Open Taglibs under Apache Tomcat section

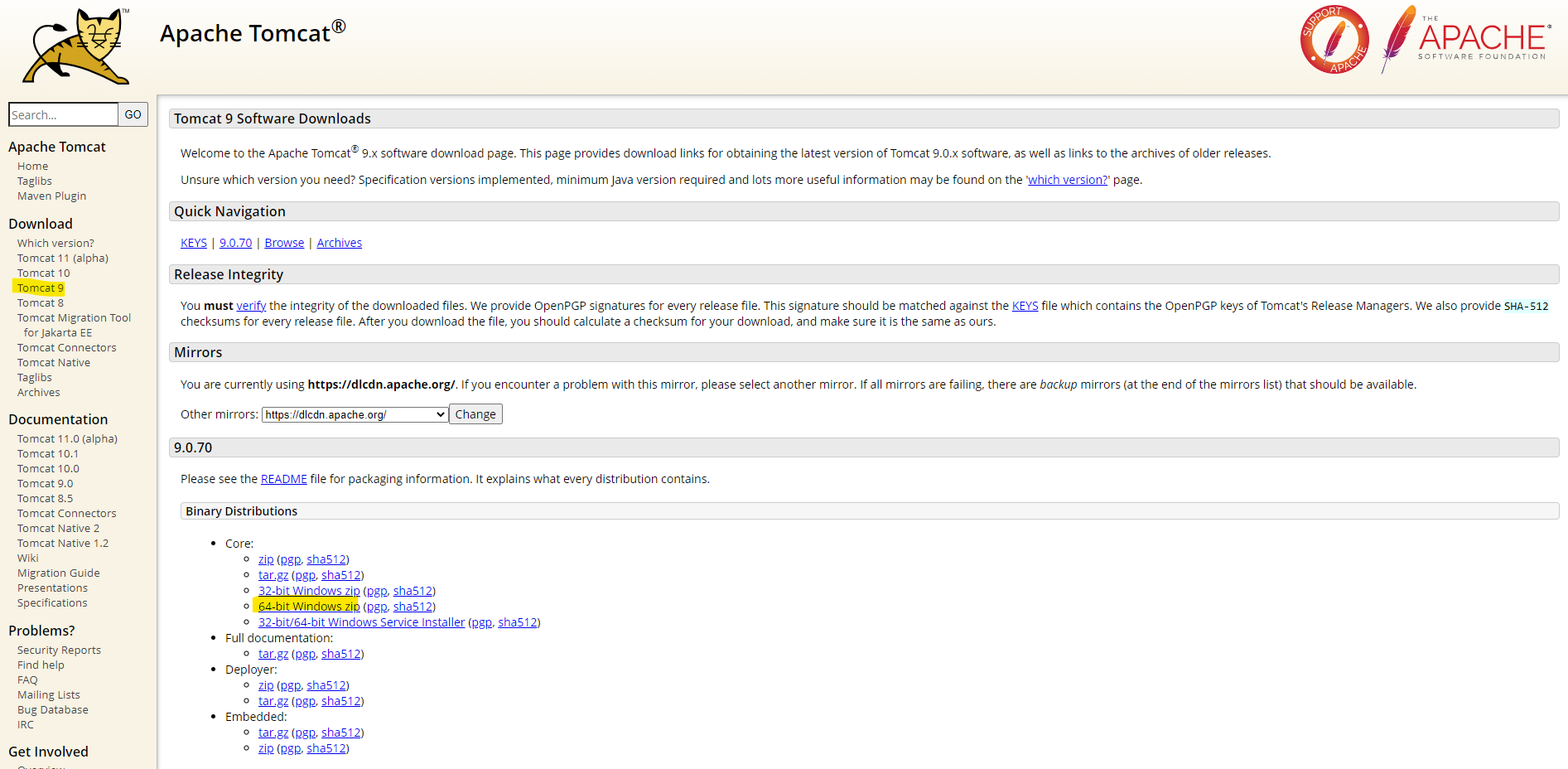tap(35, 181)
